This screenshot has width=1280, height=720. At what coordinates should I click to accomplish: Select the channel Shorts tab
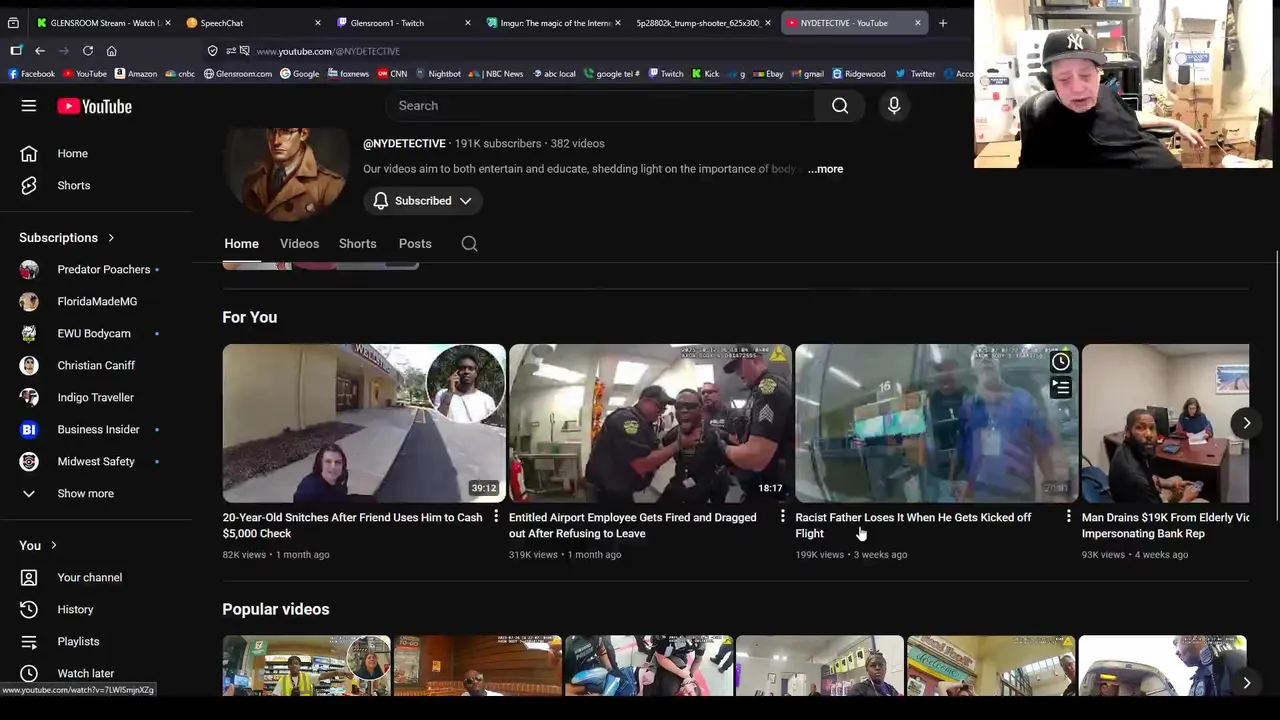[357, 244]
